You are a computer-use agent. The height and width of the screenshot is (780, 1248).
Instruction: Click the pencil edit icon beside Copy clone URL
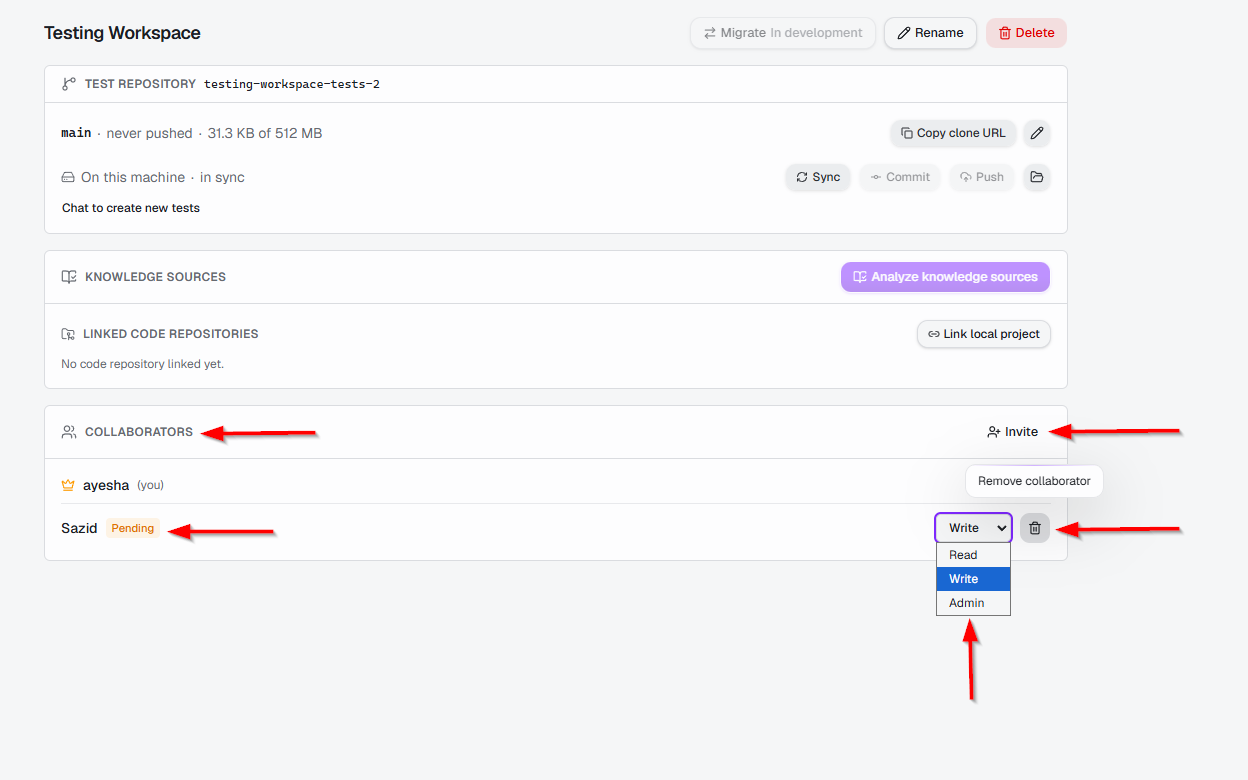pos(1037,133)
